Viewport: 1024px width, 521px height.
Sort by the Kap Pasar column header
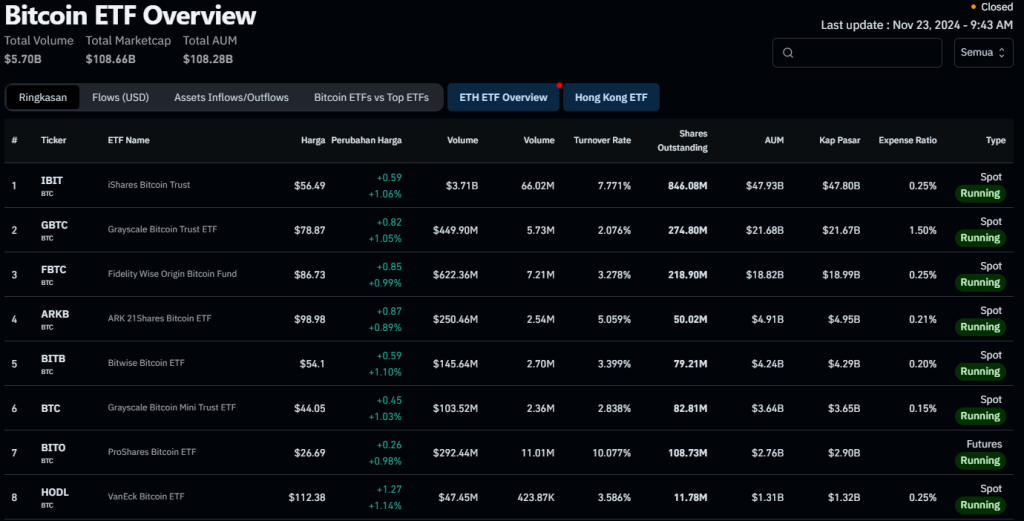tap(839, 140)
